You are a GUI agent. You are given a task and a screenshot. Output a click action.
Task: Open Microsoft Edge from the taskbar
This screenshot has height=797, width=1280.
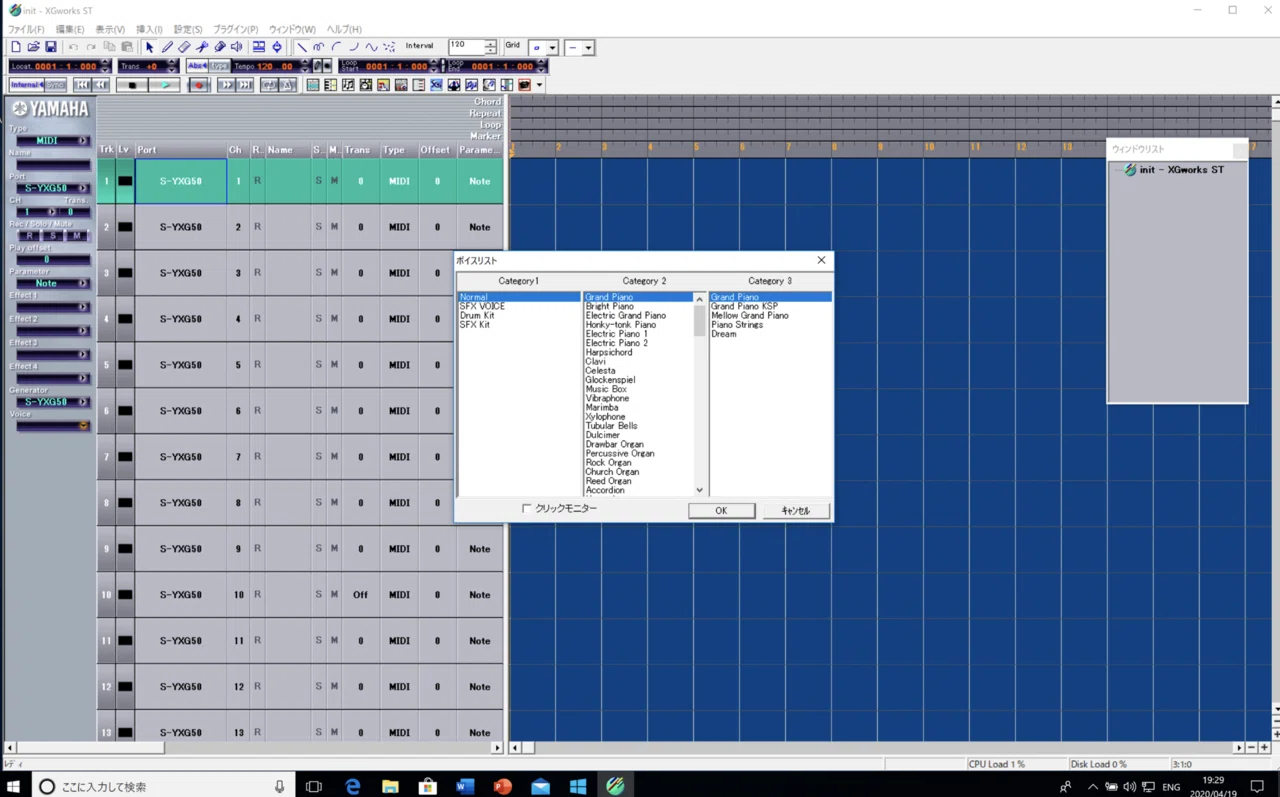pos(352,786)
